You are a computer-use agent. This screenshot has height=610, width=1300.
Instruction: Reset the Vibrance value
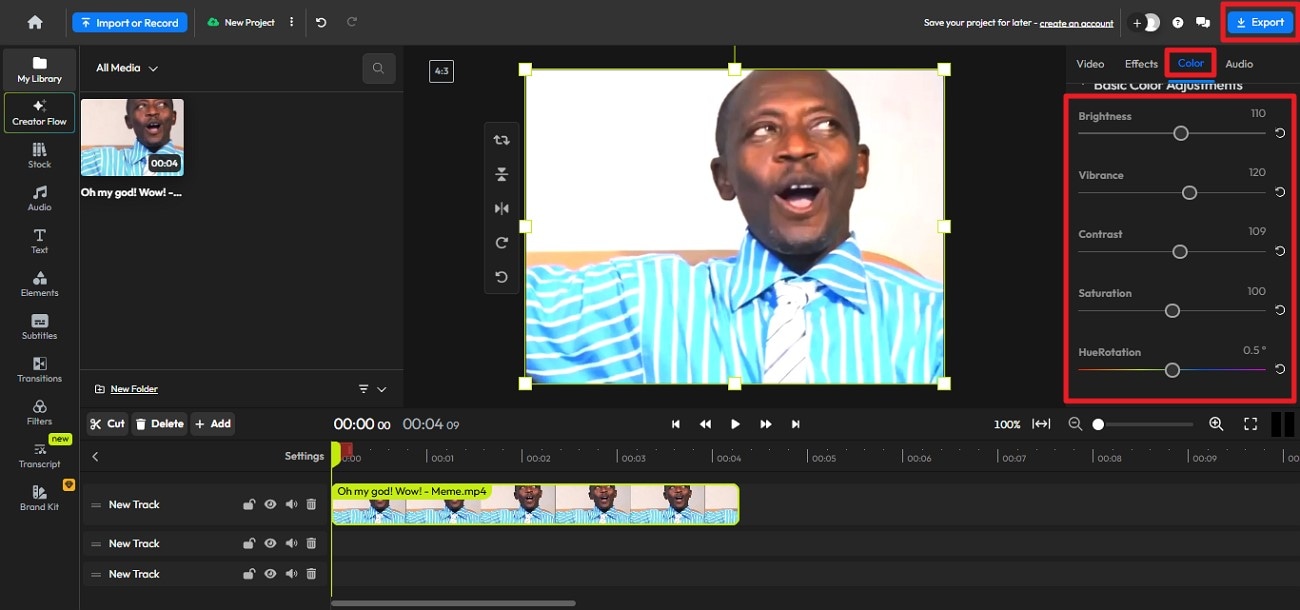(1280, 192)
